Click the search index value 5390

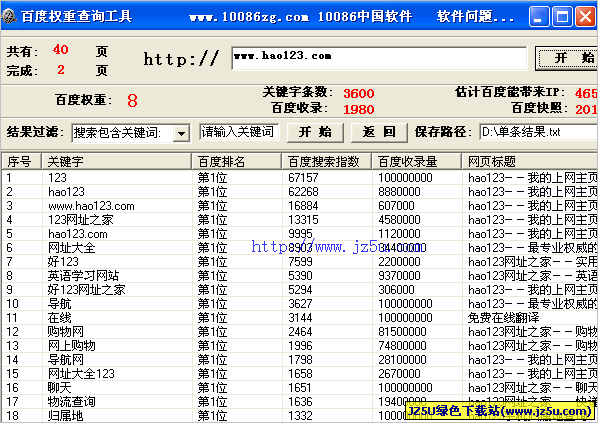point(301,276)
